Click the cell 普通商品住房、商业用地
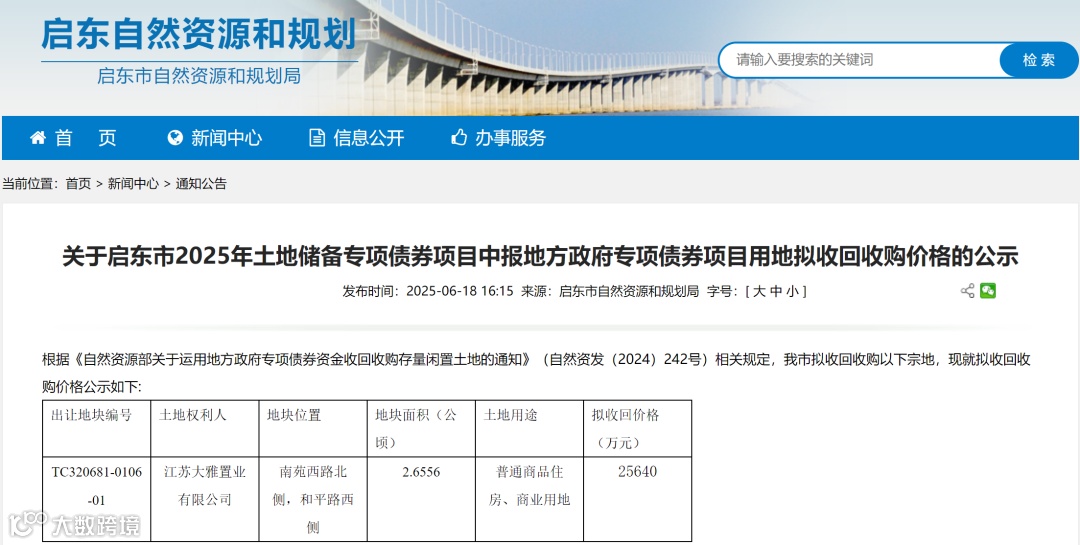Screen dimensions: 1080x545 529,486
